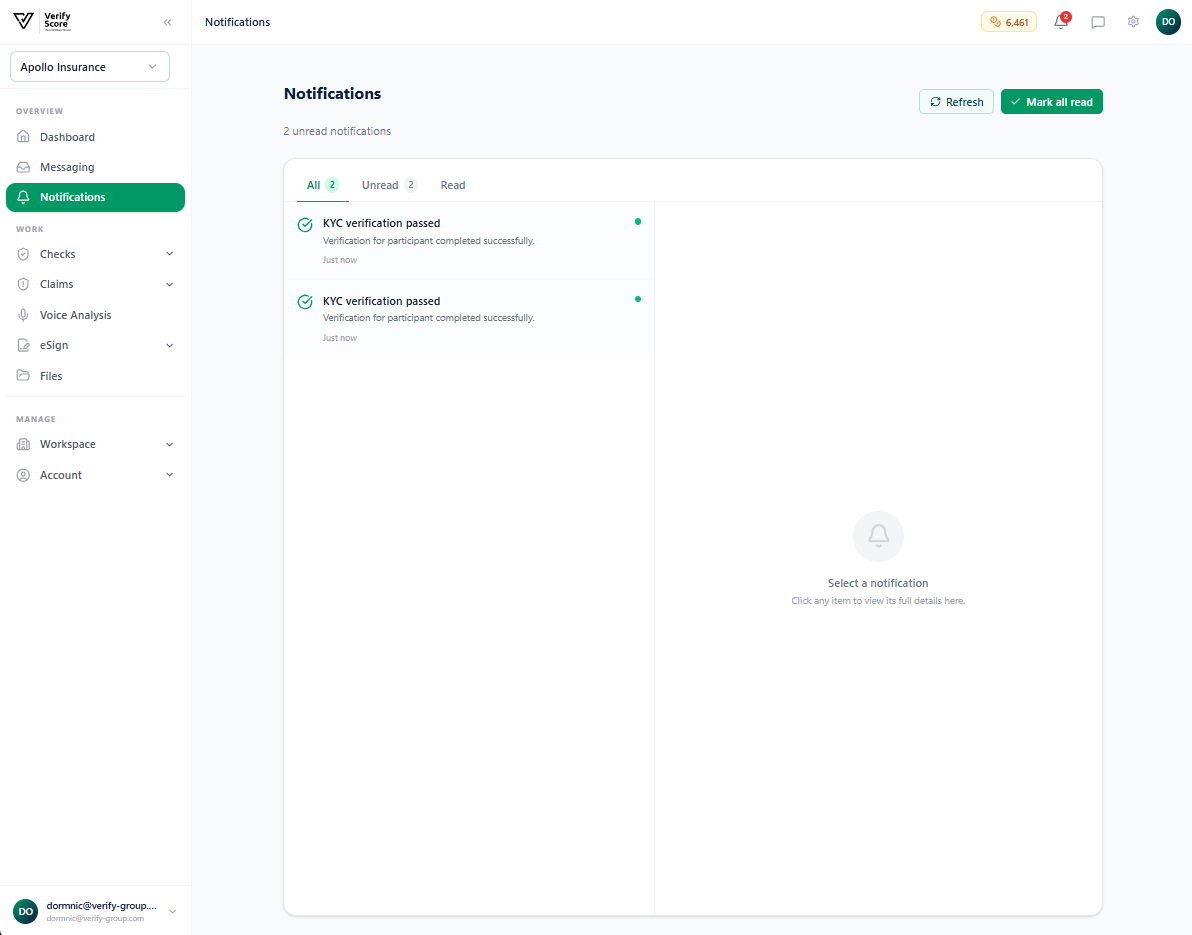Click the dormnic@verify-group email text
Screen dimensions: 1192x935
pyautogui.click(x=101, y=905)
